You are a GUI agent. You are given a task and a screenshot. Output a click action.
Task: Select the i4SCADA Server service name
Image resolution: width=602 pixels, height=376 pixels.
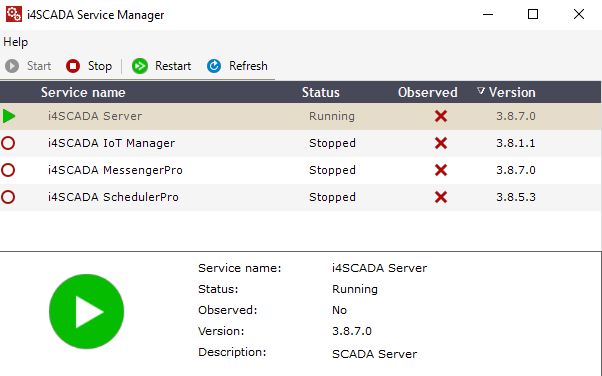[x=95, y=116]
